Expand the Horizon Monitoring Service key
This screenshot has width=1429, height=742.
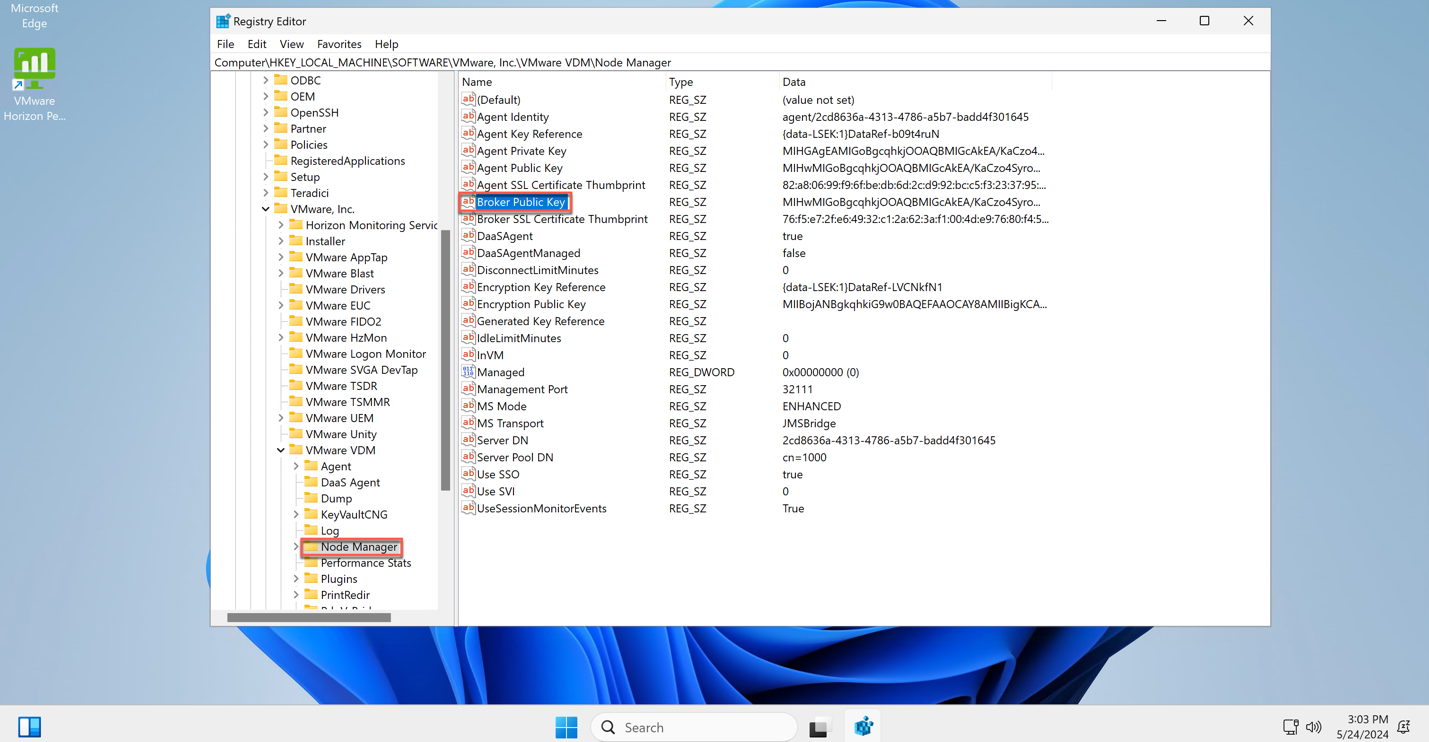click(x=281, y=225)
